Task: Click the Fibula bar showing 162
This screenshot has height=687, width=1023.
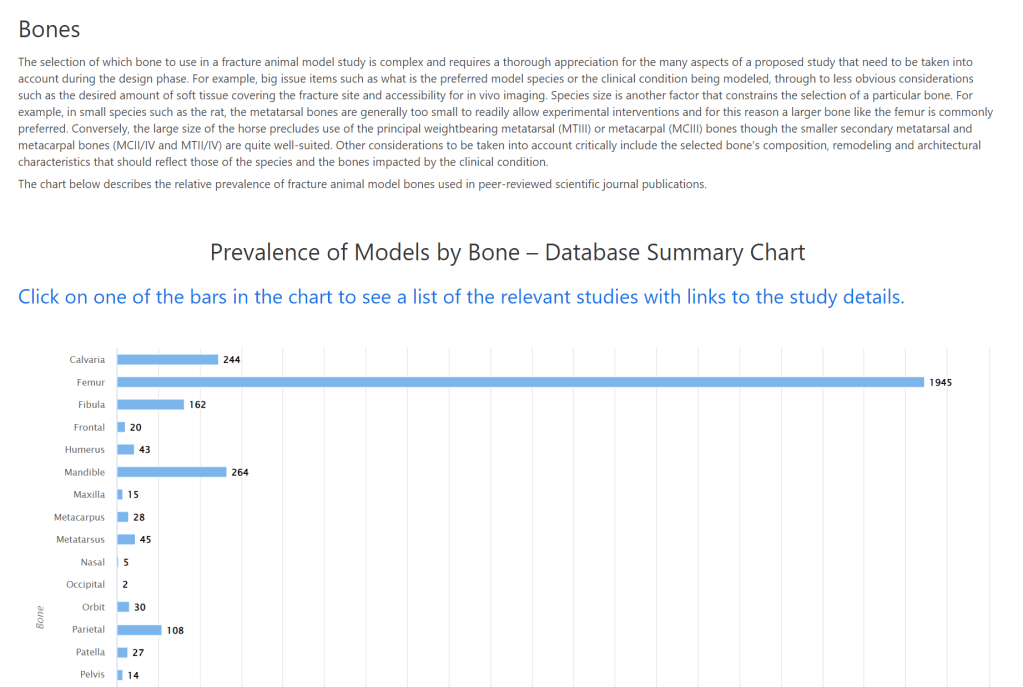Action: coord(150,405)
